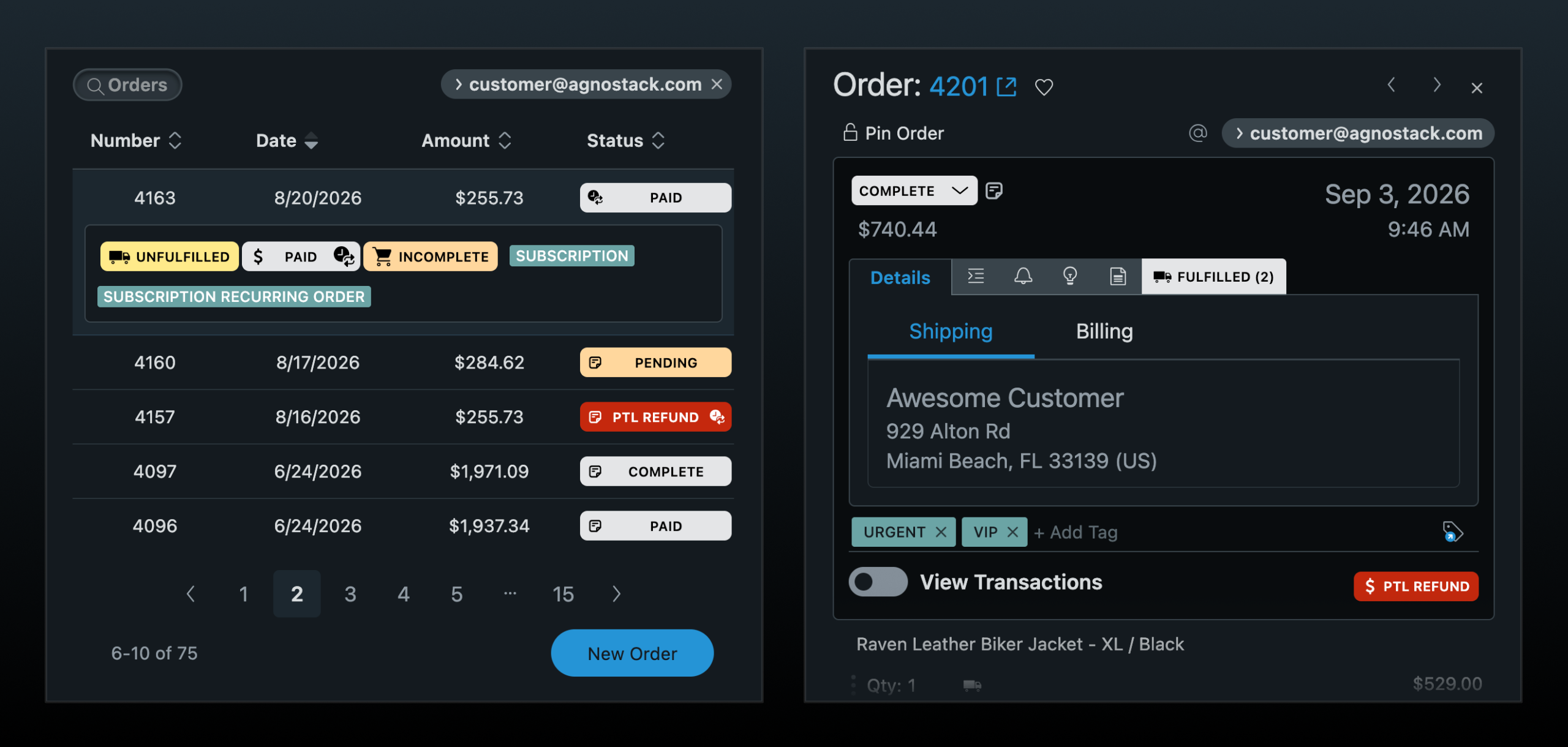Select order row 4097
Viewport: 1568px width, 747px height.
click(403, 471)
